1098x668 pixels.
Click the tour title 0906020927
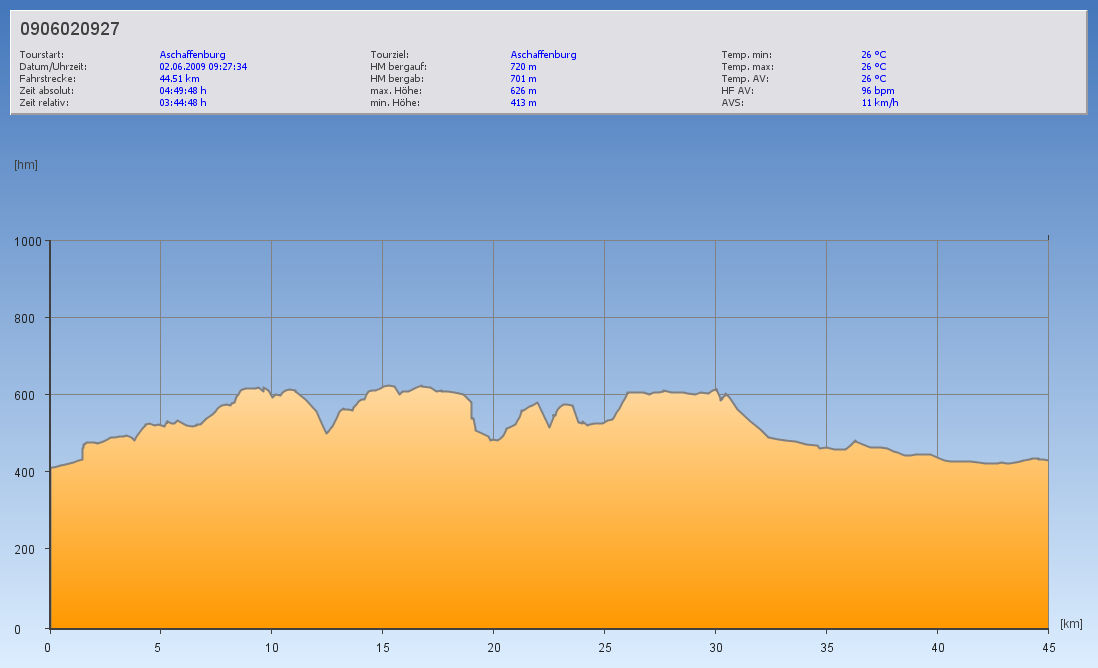tap(70, 29)
